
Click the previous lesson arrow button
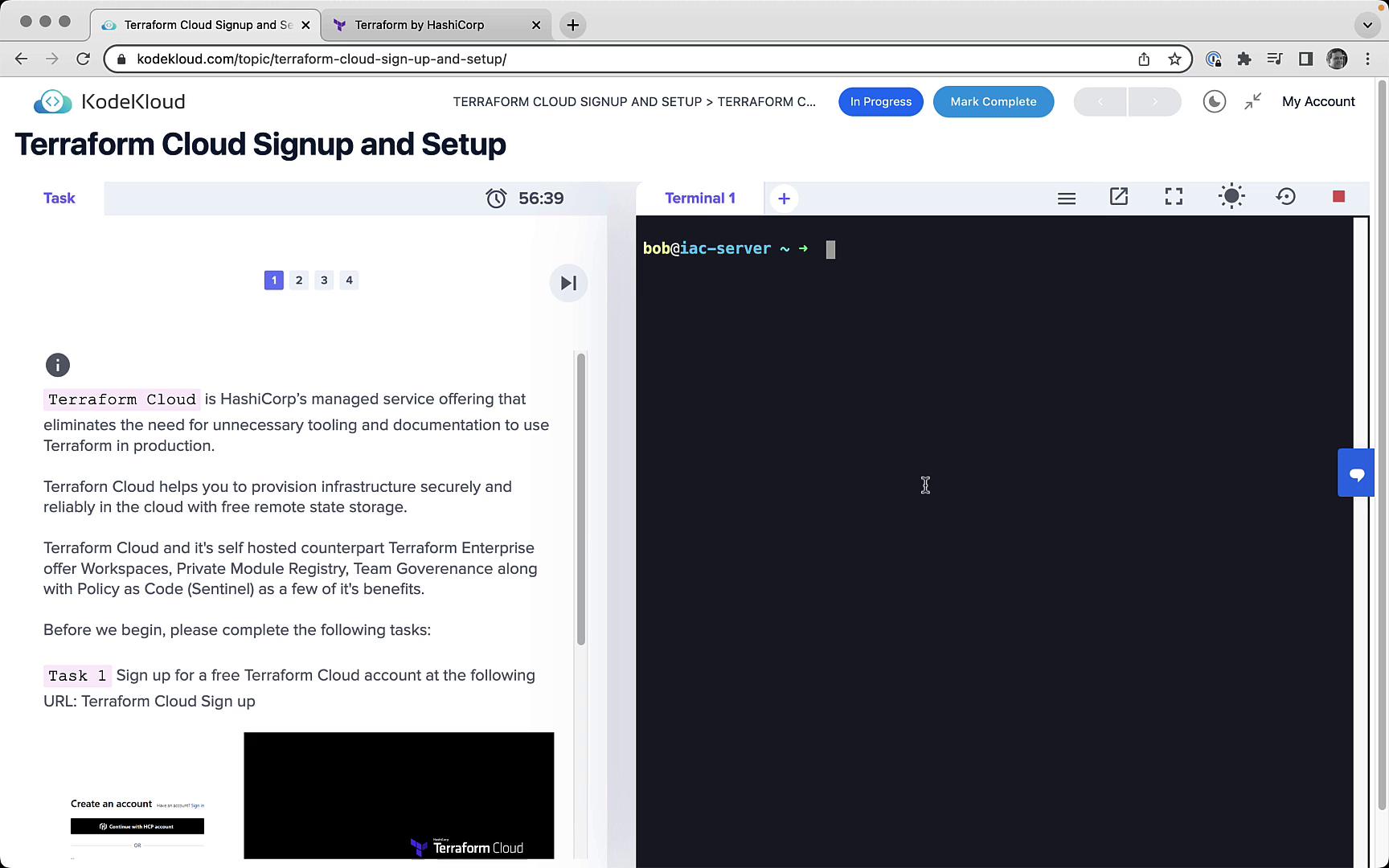1100,102
